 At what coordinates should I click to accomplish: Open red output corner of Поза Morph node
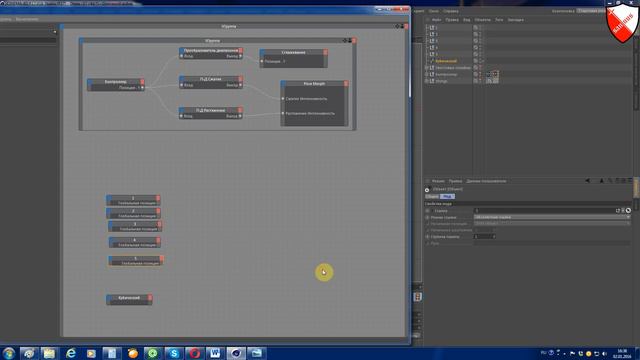[x=346, y=83]
